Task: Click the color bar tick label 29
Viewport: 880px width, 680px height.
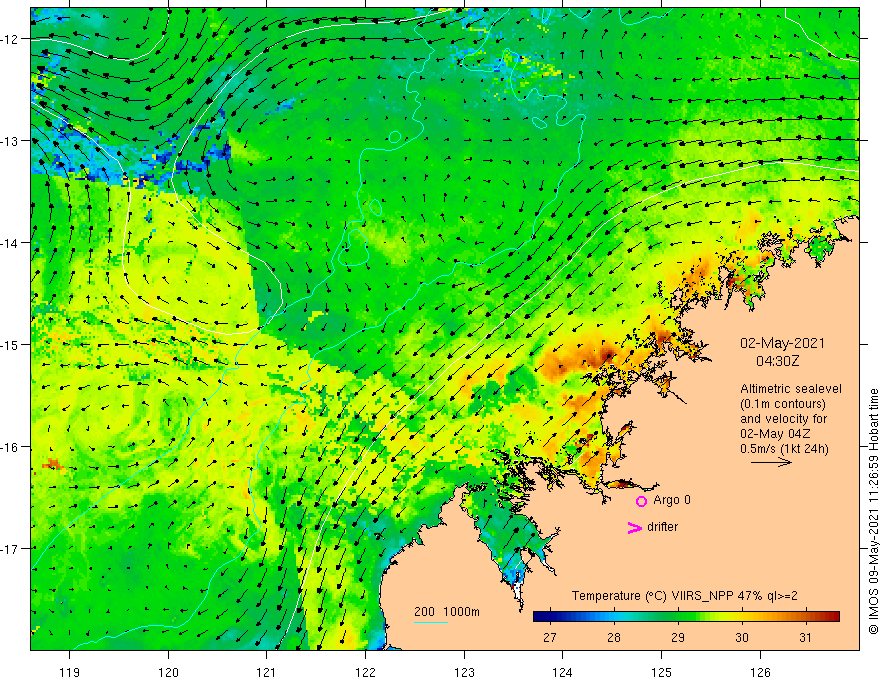Action: point(678,637)
